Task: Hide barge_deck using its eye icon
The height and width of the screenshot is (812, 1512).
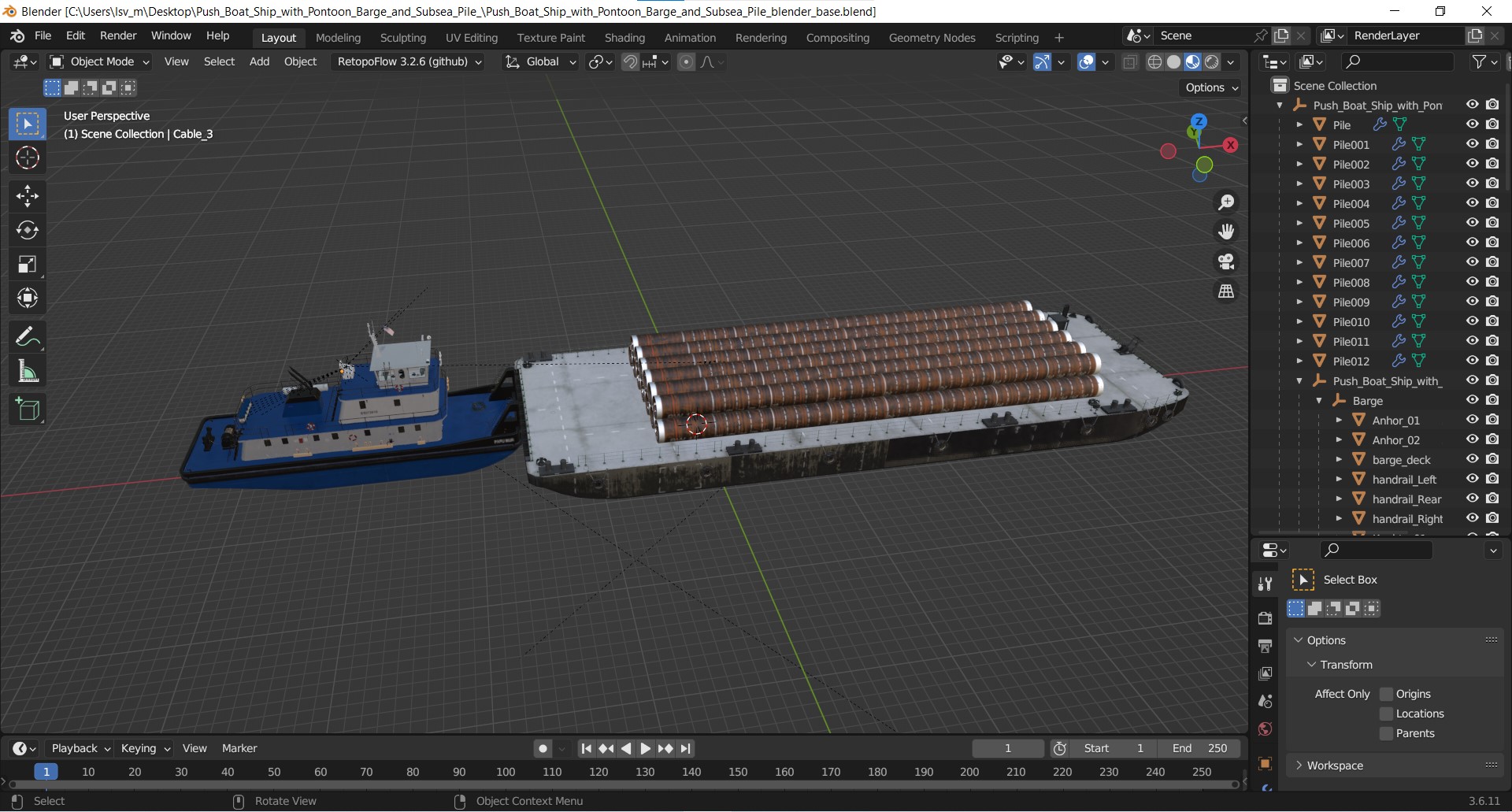Action: coord(1473,459)
